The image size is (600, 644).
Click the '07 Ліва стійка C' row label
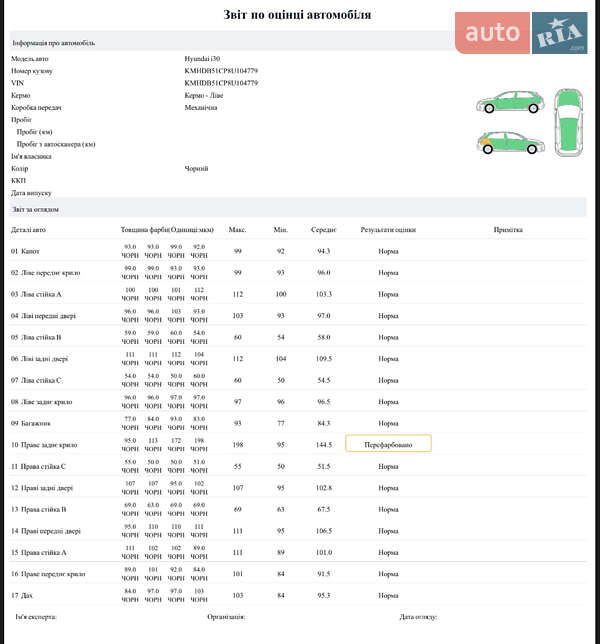(x=36, y=380)
